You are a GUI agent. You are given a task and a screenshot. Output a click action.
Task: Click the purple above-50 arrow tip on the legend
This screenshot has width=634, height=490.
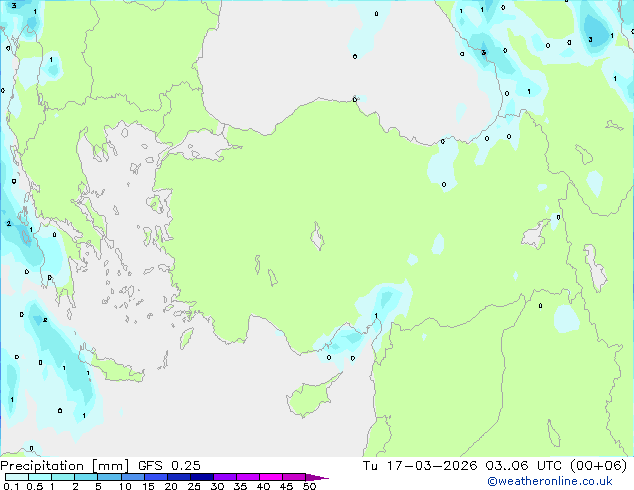click(x=317, y=477)
